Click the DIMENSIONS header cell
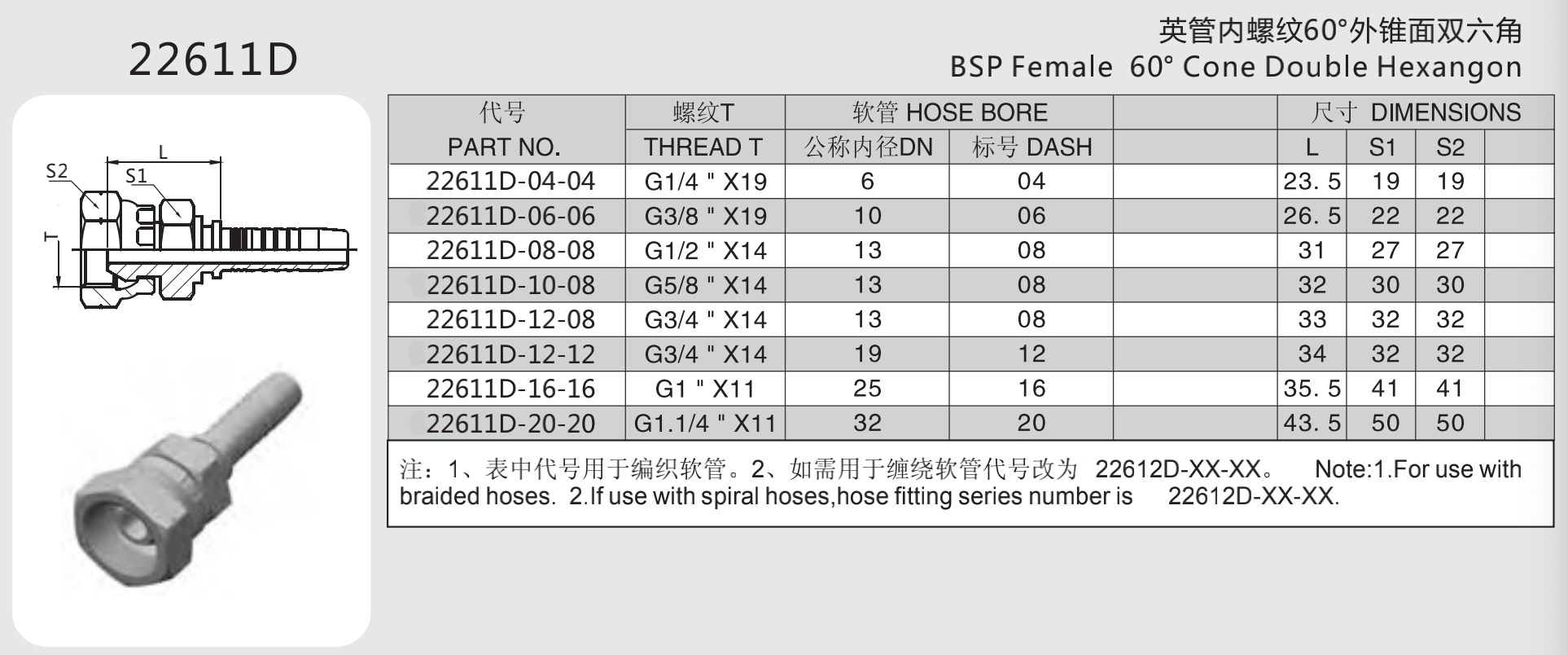Screen dimensions: 1568x655 coord(1416,112)
